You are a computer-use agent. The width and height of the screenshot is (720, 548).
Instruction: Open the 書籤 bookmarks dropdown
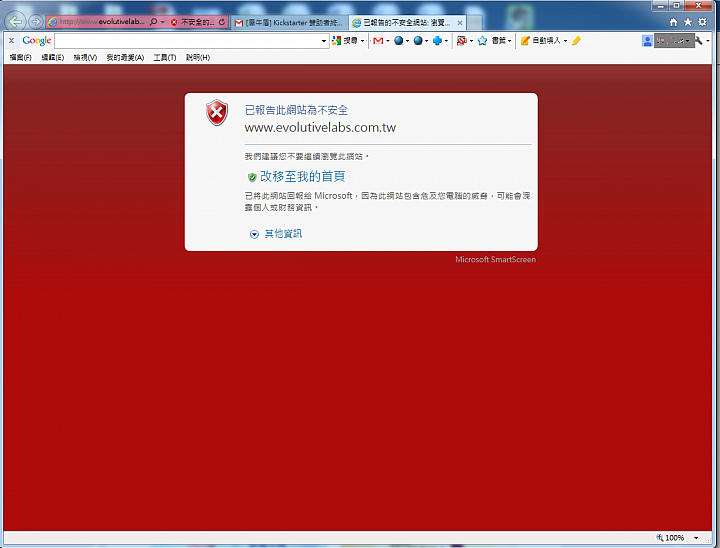pyautogui.click(x=501, y=40)
